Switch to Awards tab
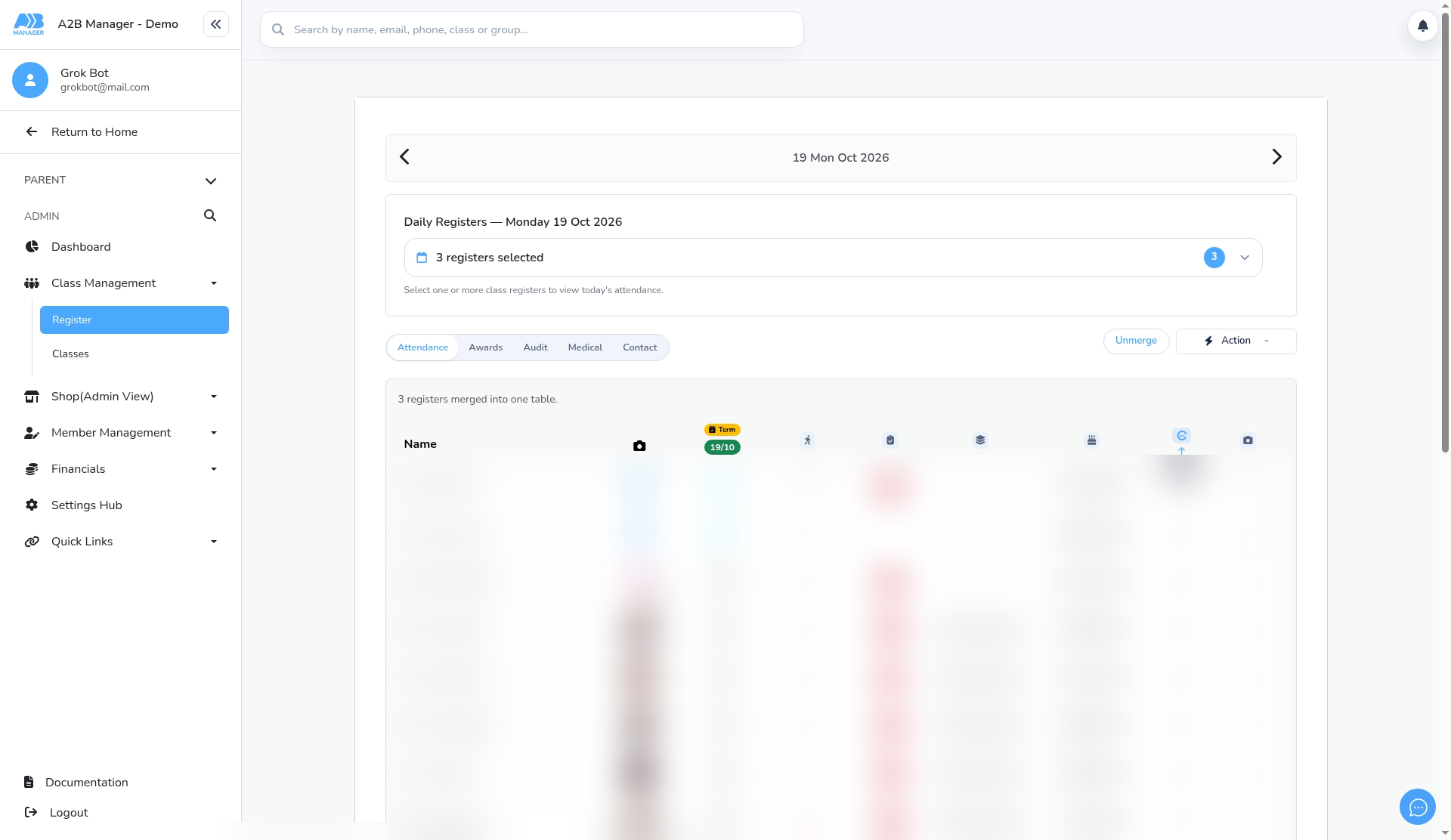 [x=485, y=347]
